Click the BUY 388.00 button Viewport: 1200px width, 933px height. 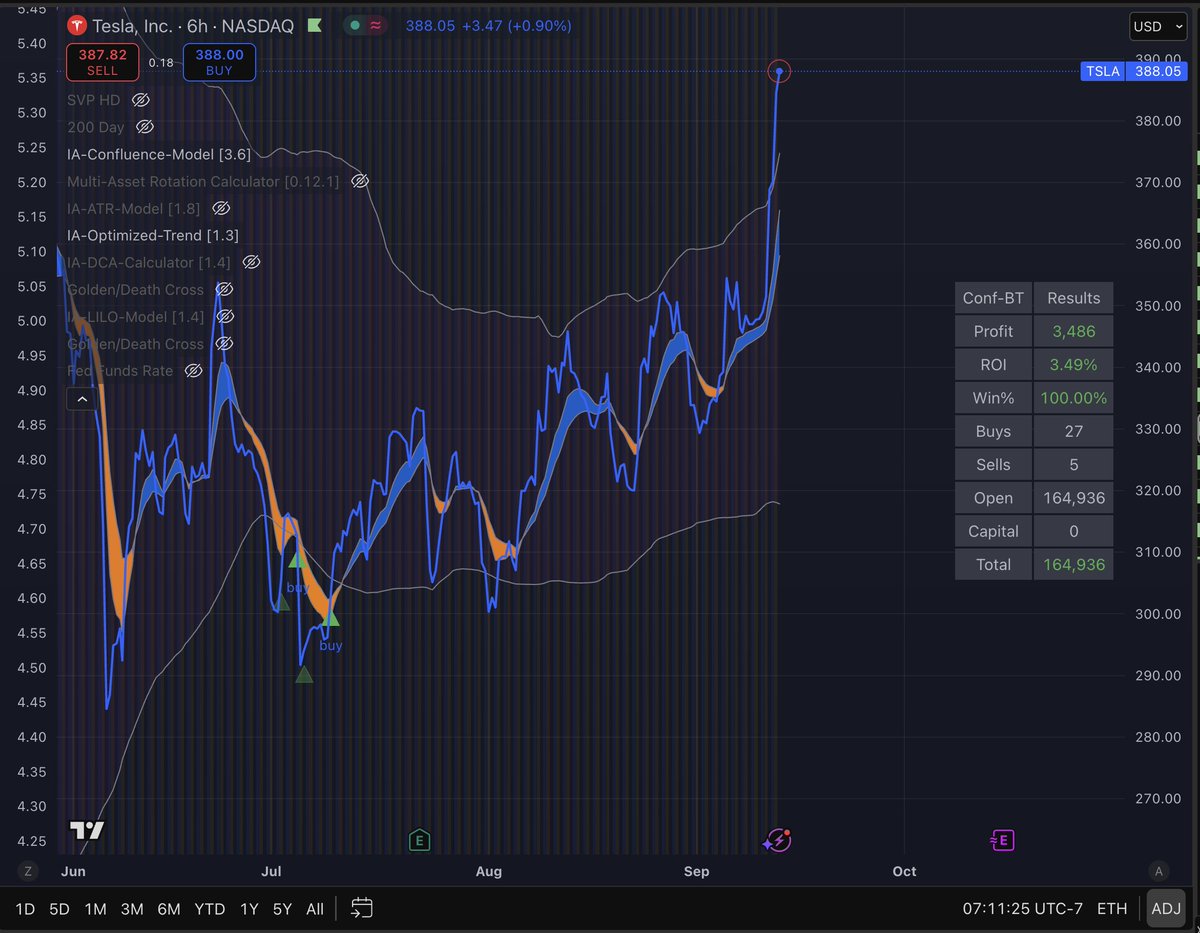[219, 63]
